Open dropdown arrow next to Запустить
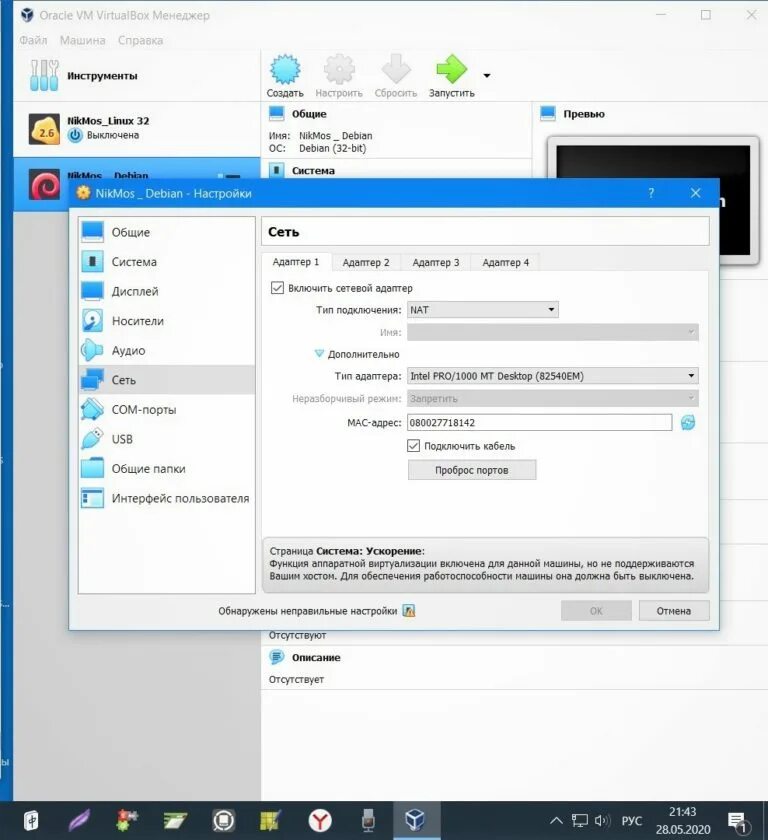Screen dimensions: 768x840 [x=486, y=76]
